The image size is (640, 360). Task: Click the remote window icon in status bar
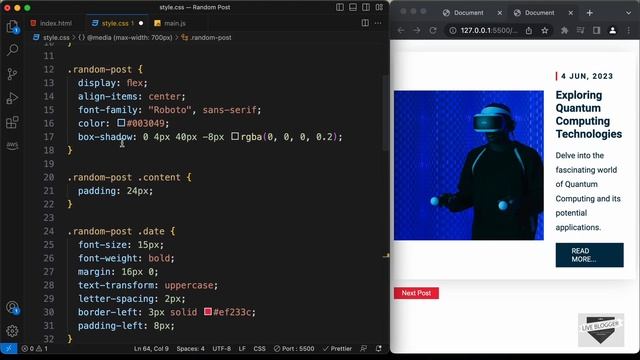9,349
